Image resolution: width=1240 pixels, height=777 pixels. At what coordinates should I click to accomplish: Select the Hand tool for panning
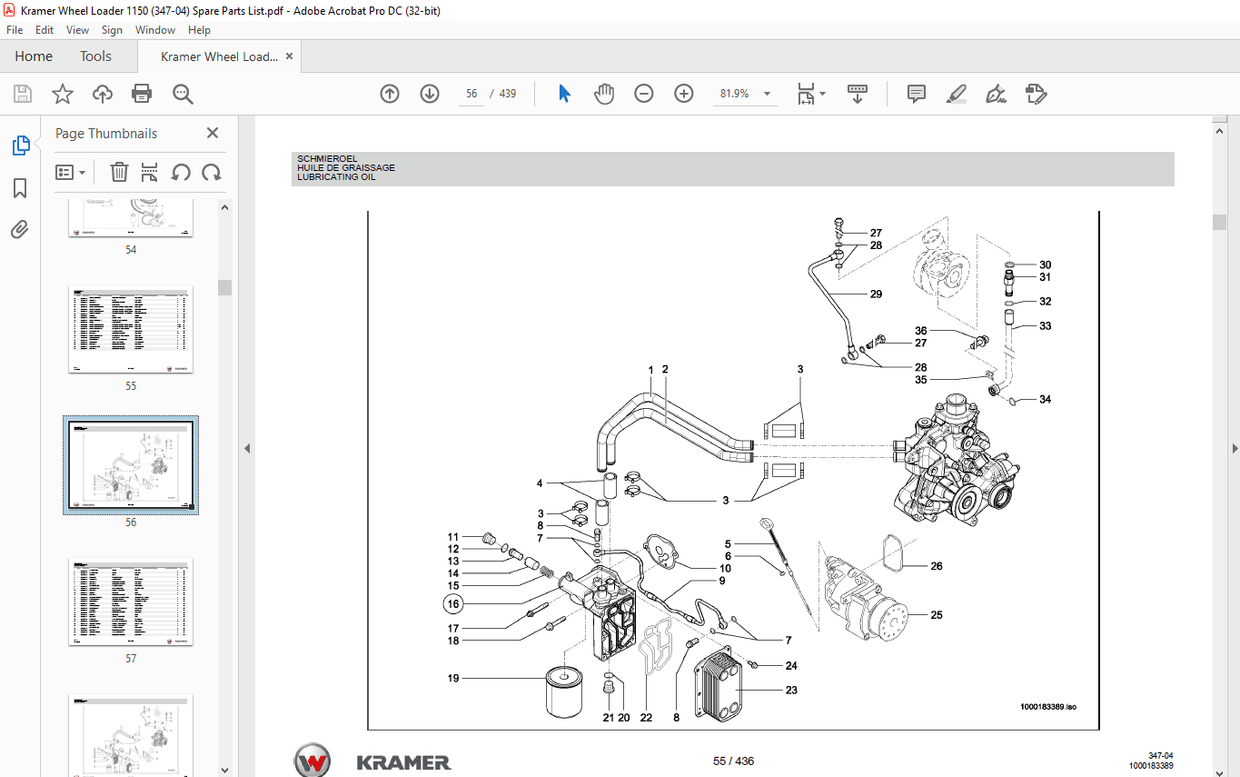(604, 93)
